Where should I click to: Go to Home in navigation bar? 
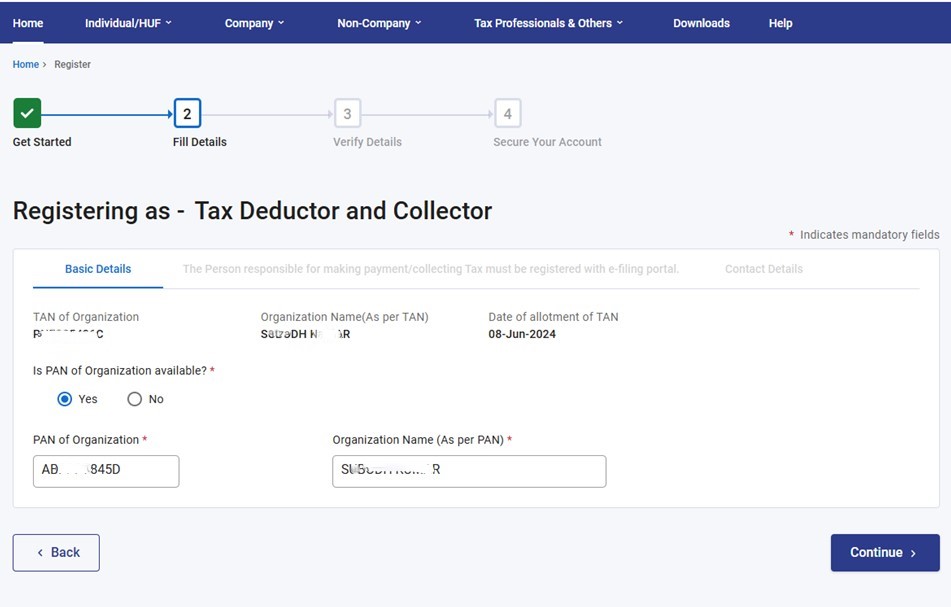28,23
